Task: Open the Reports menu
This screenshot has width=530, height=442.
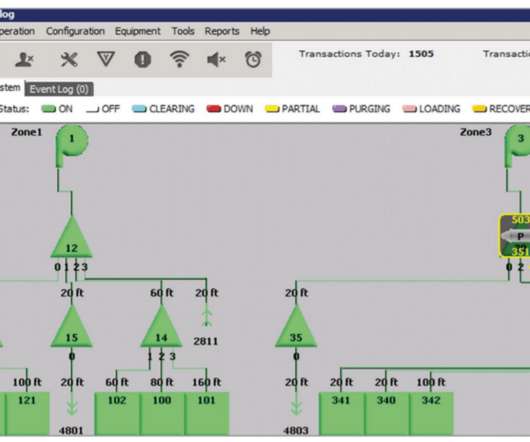Action: 222,31
